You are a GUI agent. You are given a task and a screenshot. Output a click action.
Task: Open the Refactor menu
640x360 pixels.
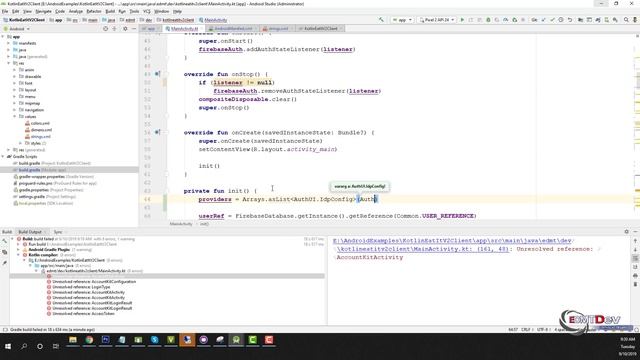coord(94,11)
